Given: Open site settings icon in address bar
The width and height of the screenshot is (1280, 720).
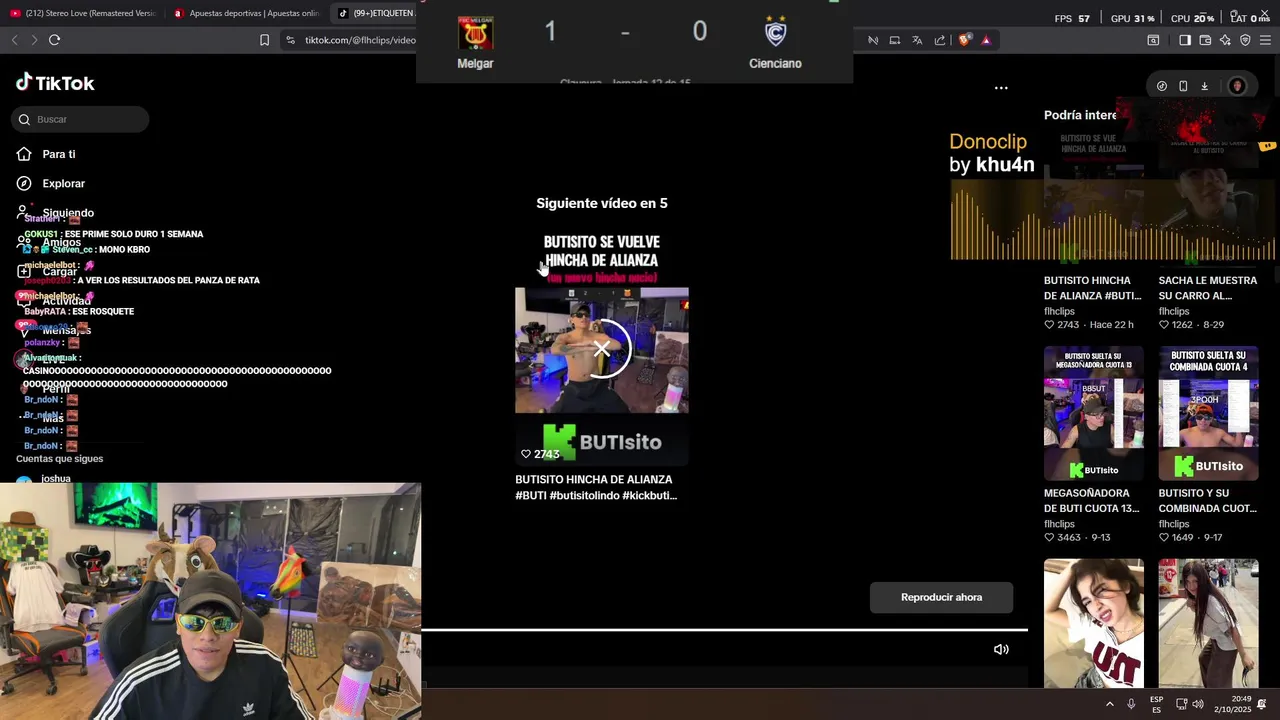Looking at the screenshot, I should [x=290, y=40].
